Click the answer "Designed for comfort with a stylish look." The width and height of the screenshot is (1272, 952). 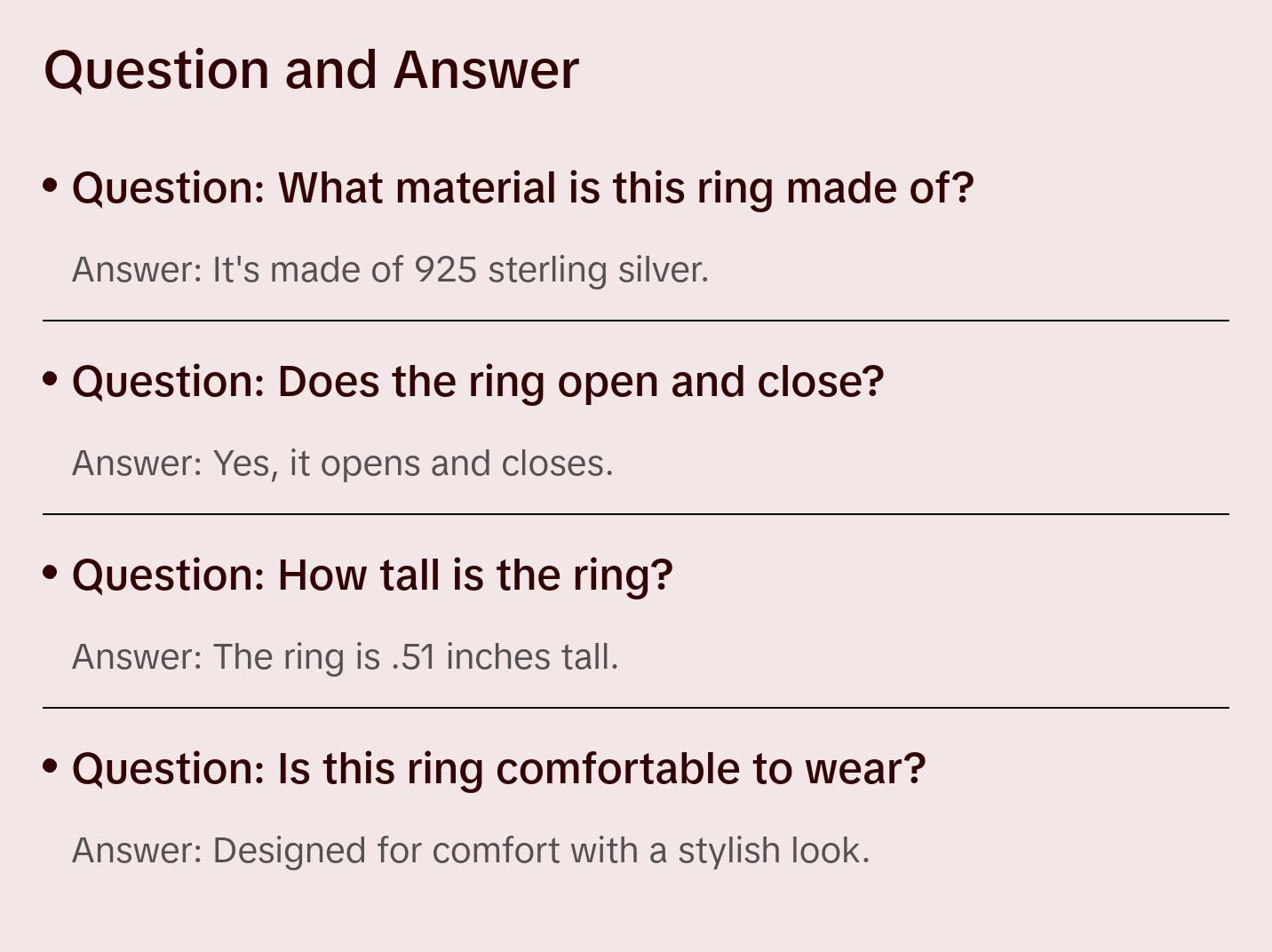[471, 851]
